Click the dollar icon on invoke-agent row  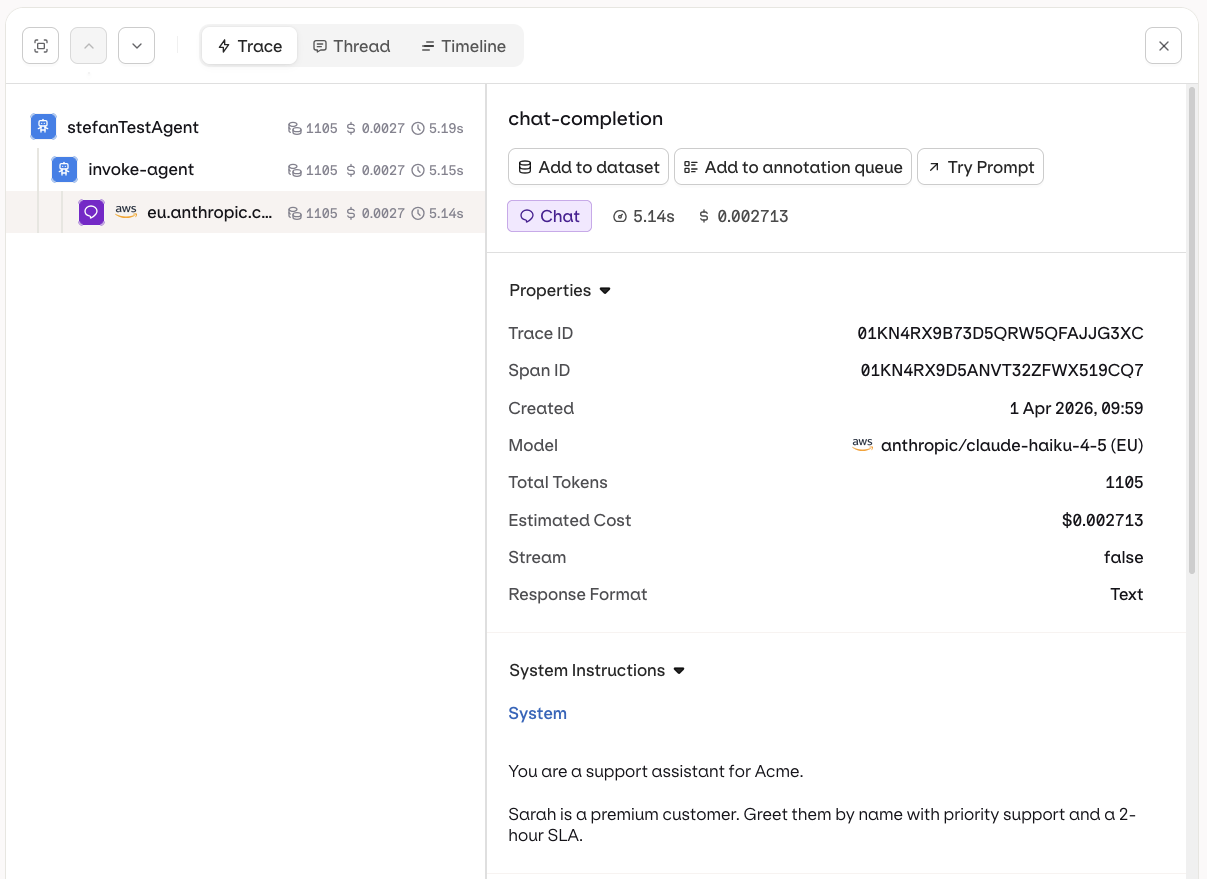point(351,171)
